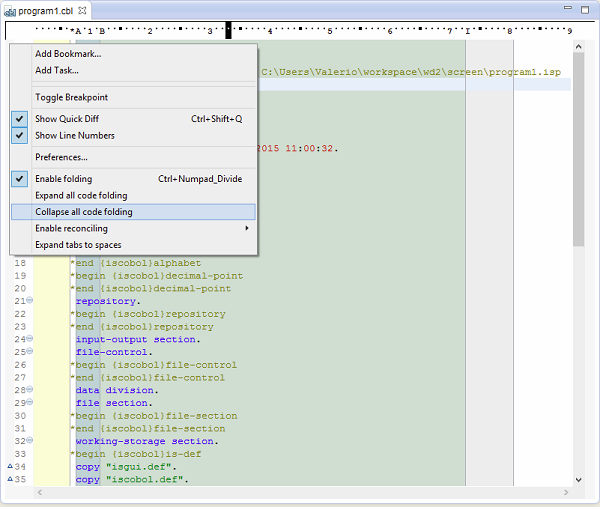The height and width of the screenshot is (507, 600).
Task: Collapse fold marker on line 21 repository
Action: [30, 301]
